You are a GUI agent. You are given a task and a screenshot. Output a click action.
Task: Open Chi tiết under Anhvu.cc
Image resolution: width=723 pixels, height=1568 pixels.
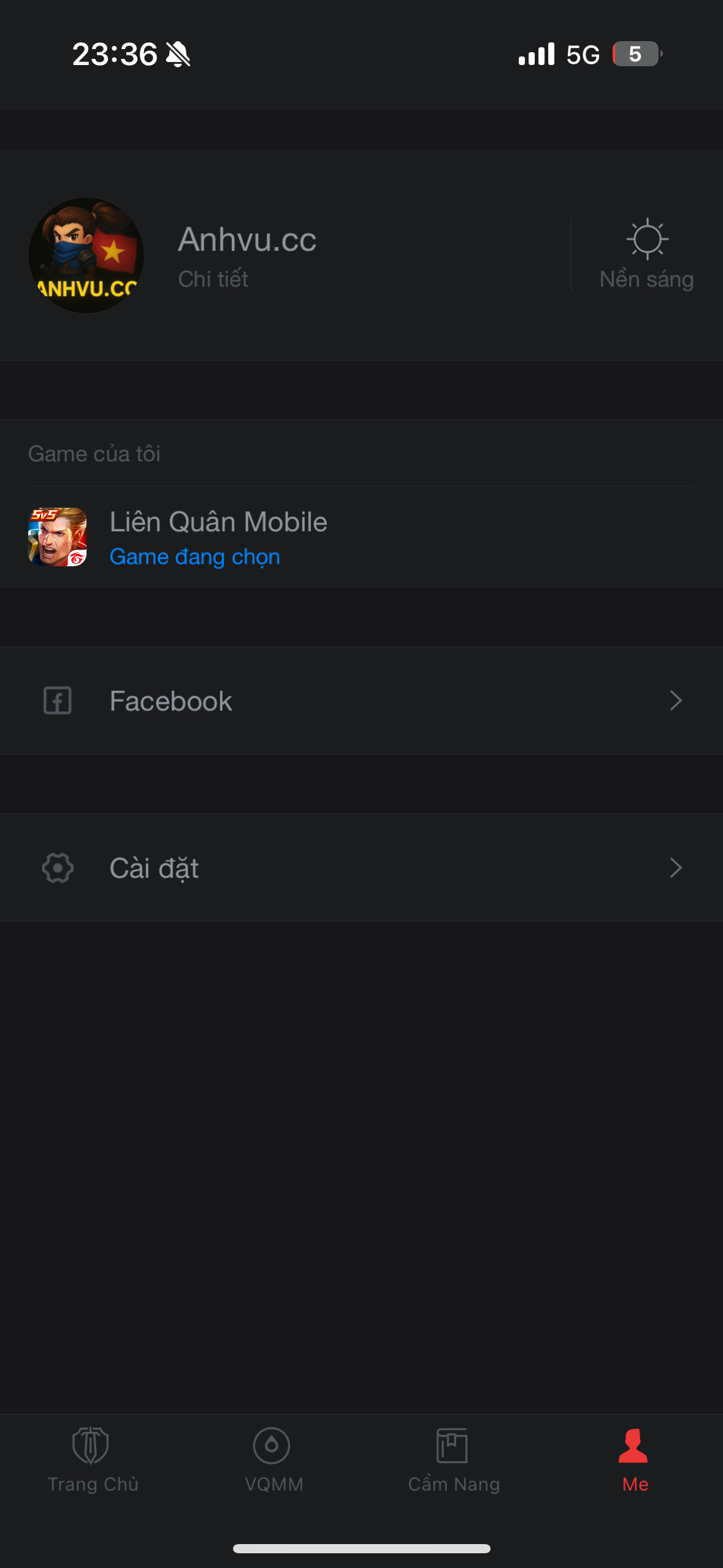pos(212,279)
